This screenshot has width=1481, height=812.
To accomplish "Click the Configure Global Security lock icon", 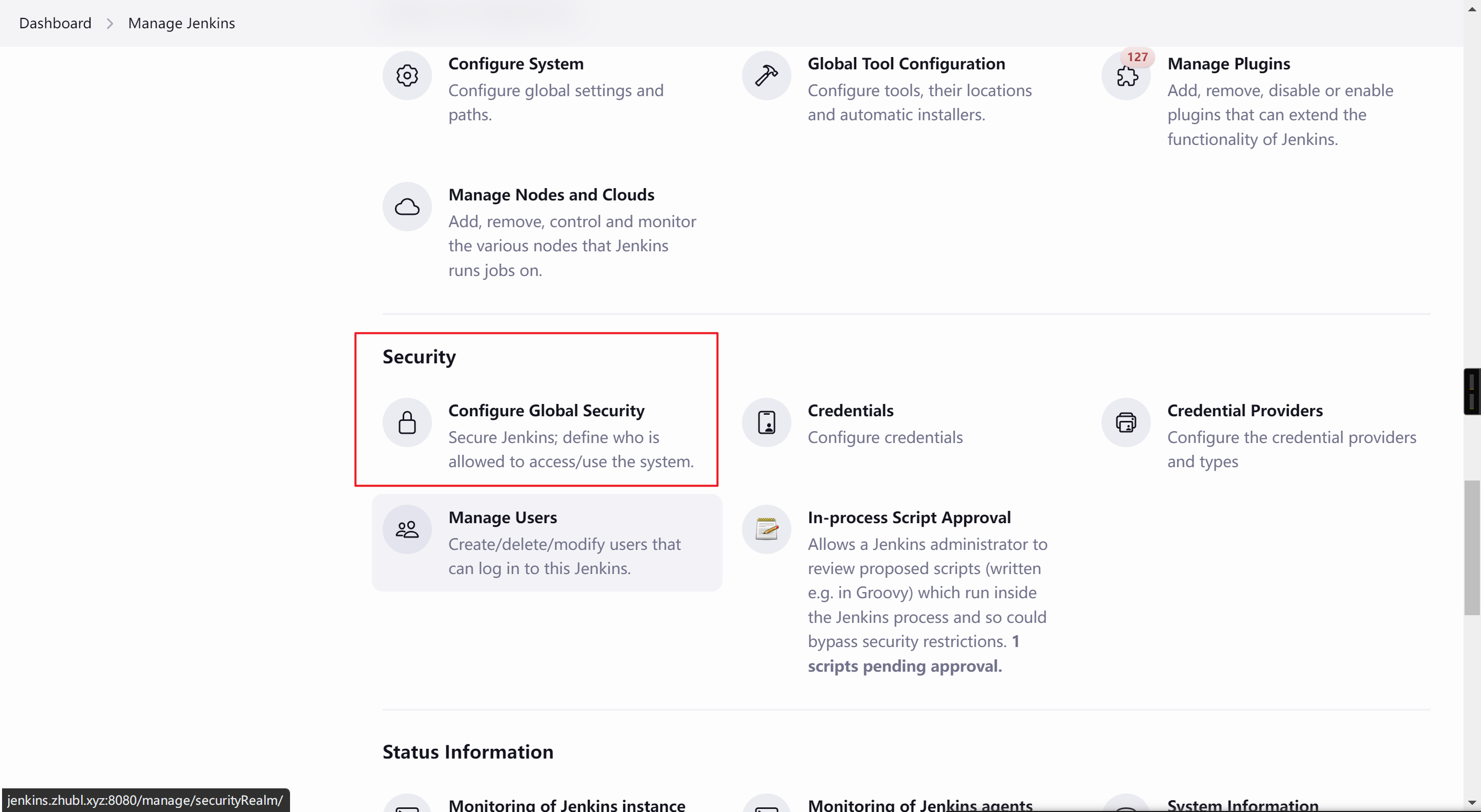I will pos(407,423).
